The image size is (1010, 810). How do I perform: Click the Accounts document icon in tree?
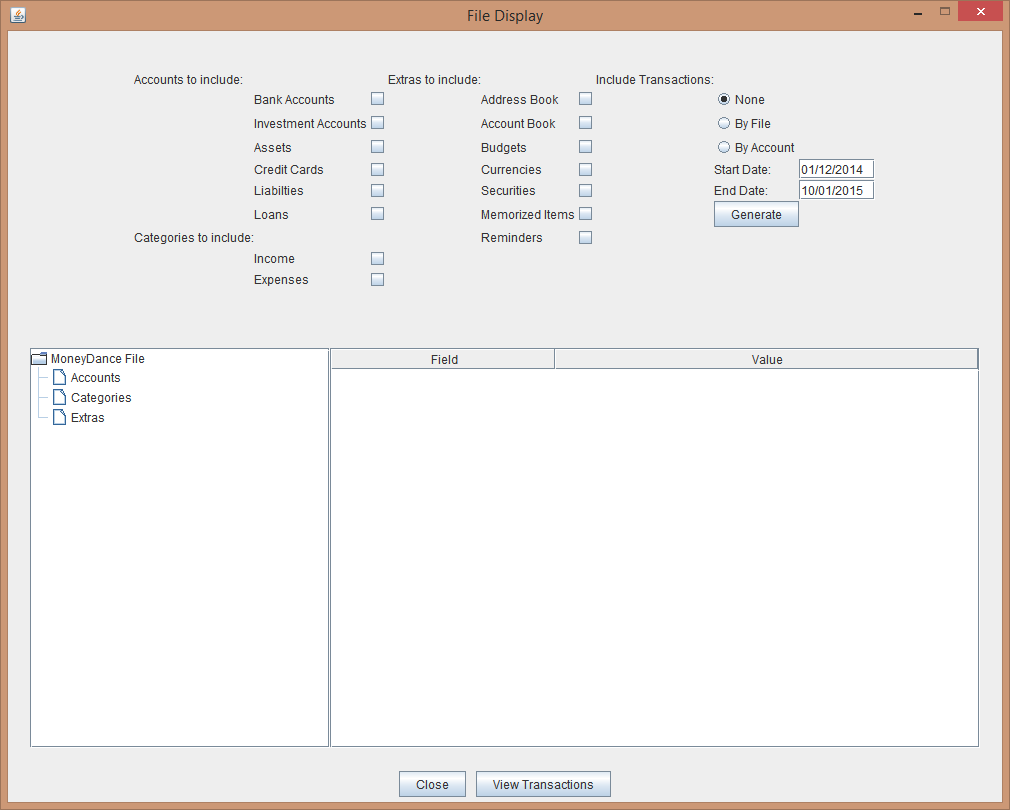tap(59, 377)
